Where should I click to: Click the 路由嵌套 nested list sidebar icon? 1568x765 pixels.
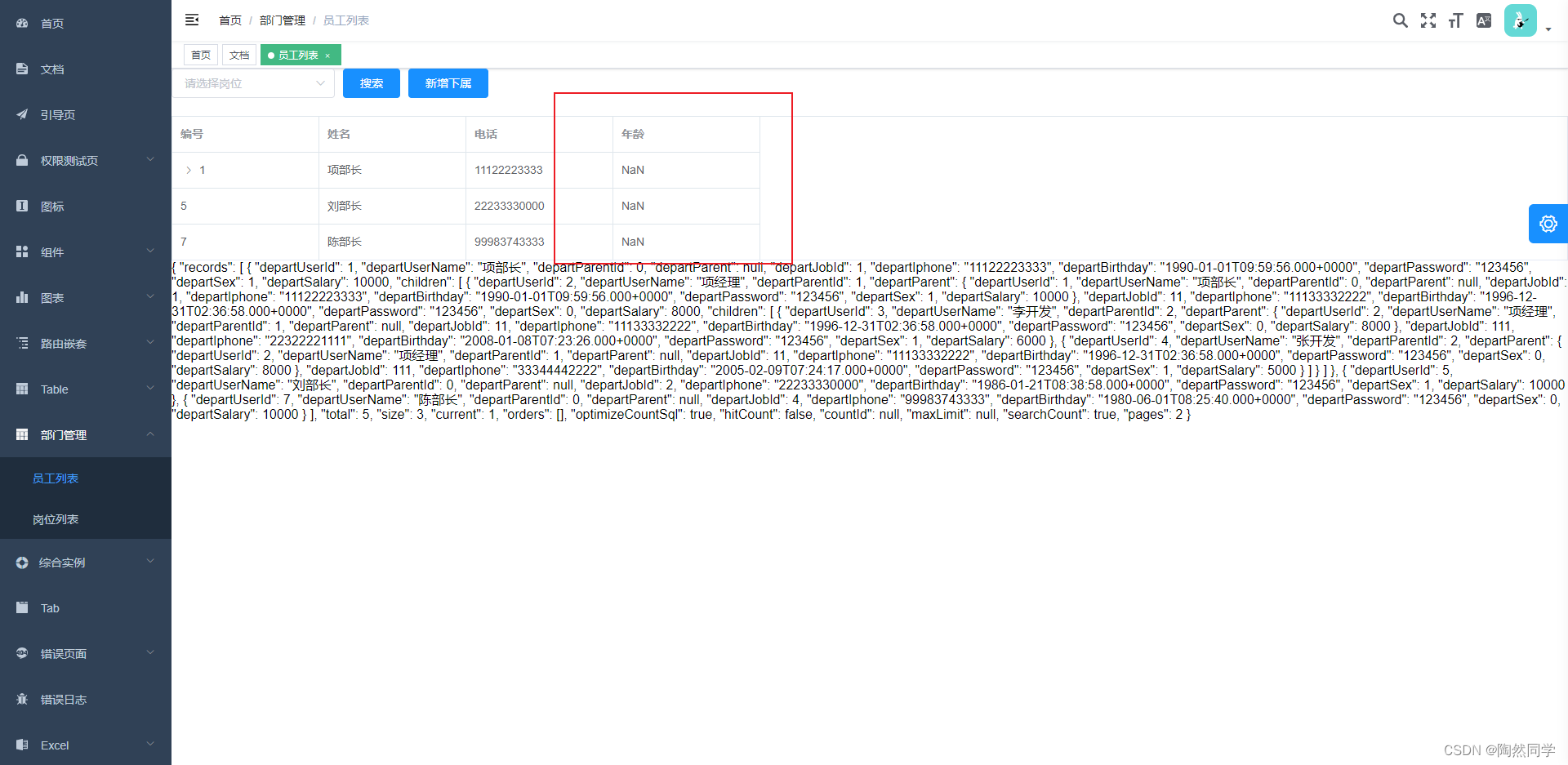[x=22, y=343]
